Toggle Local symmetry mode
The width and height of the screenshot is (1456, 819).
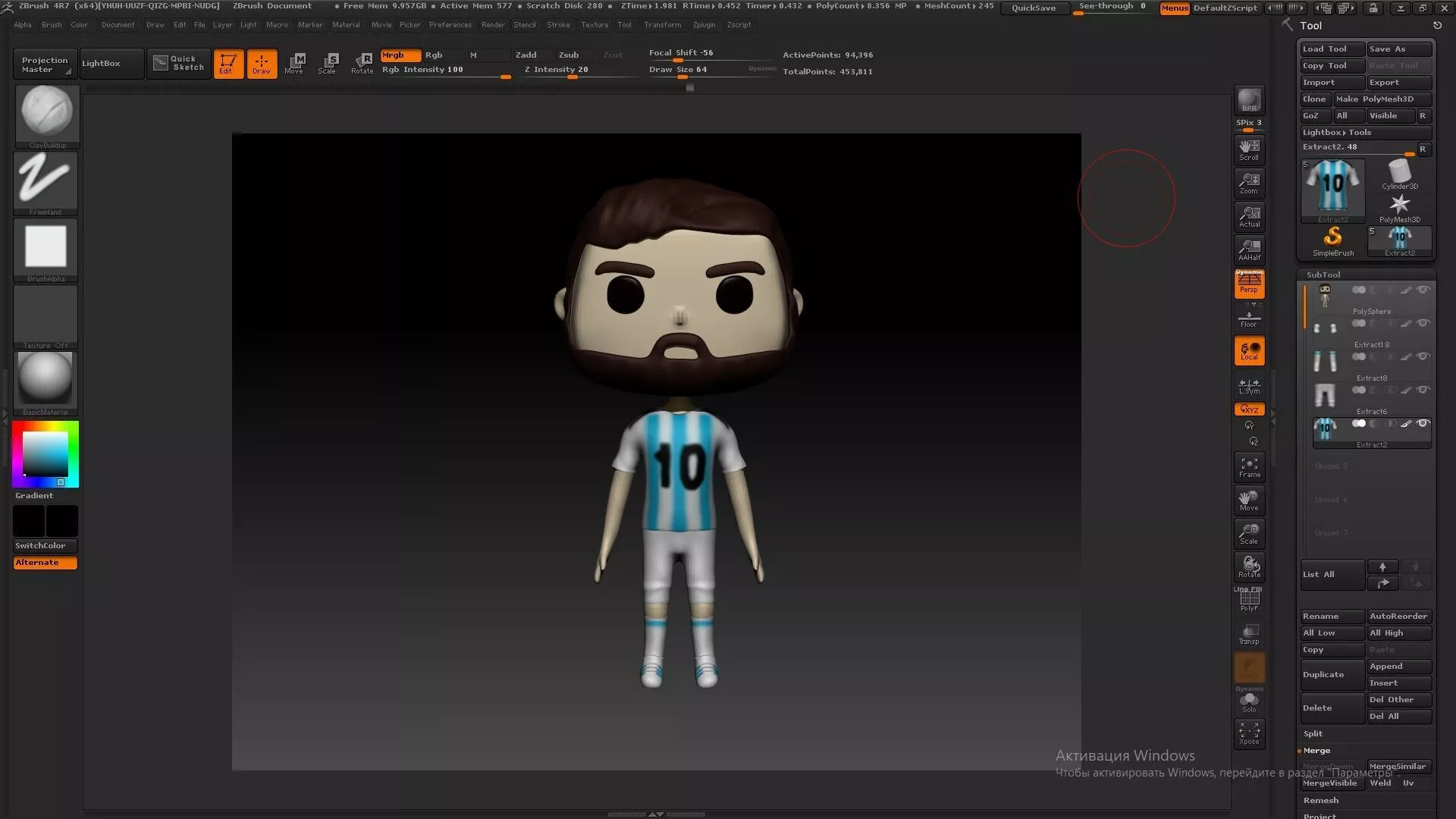coord(1249,350)
